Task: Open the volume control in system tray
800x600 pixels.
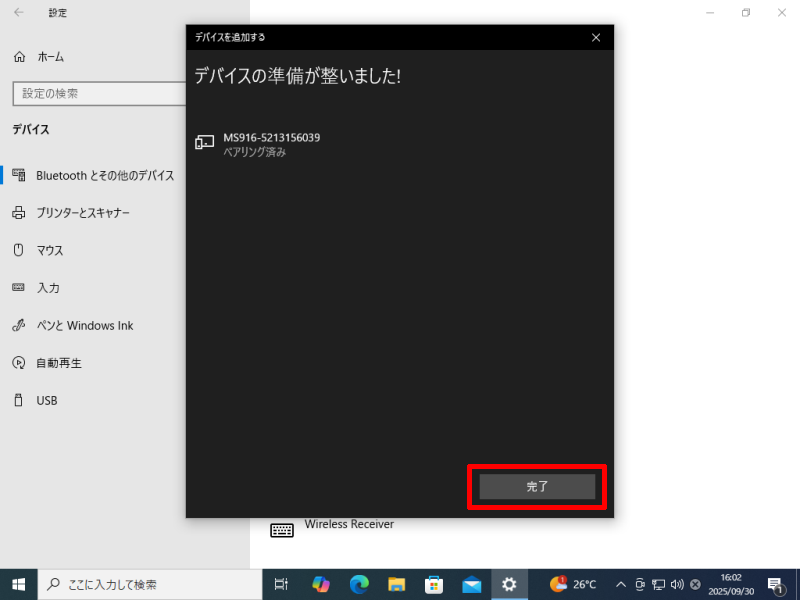Action: (677, 584)
